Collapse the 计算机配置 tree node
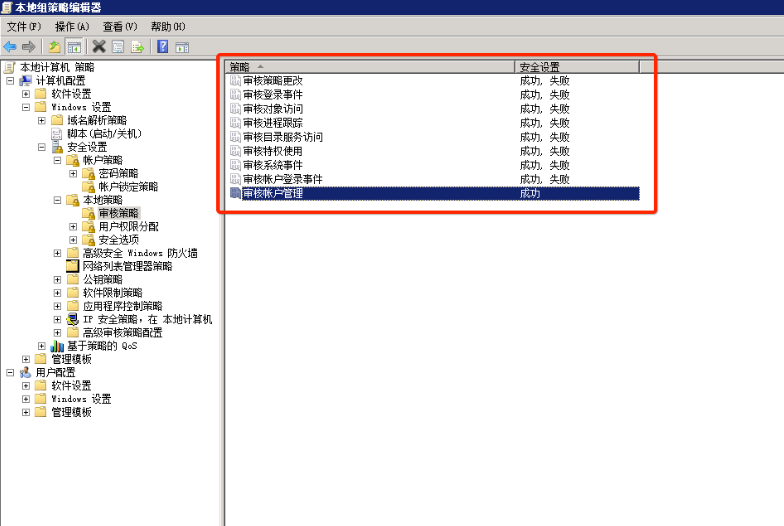784x526 pixels. [x=10, y=80]
